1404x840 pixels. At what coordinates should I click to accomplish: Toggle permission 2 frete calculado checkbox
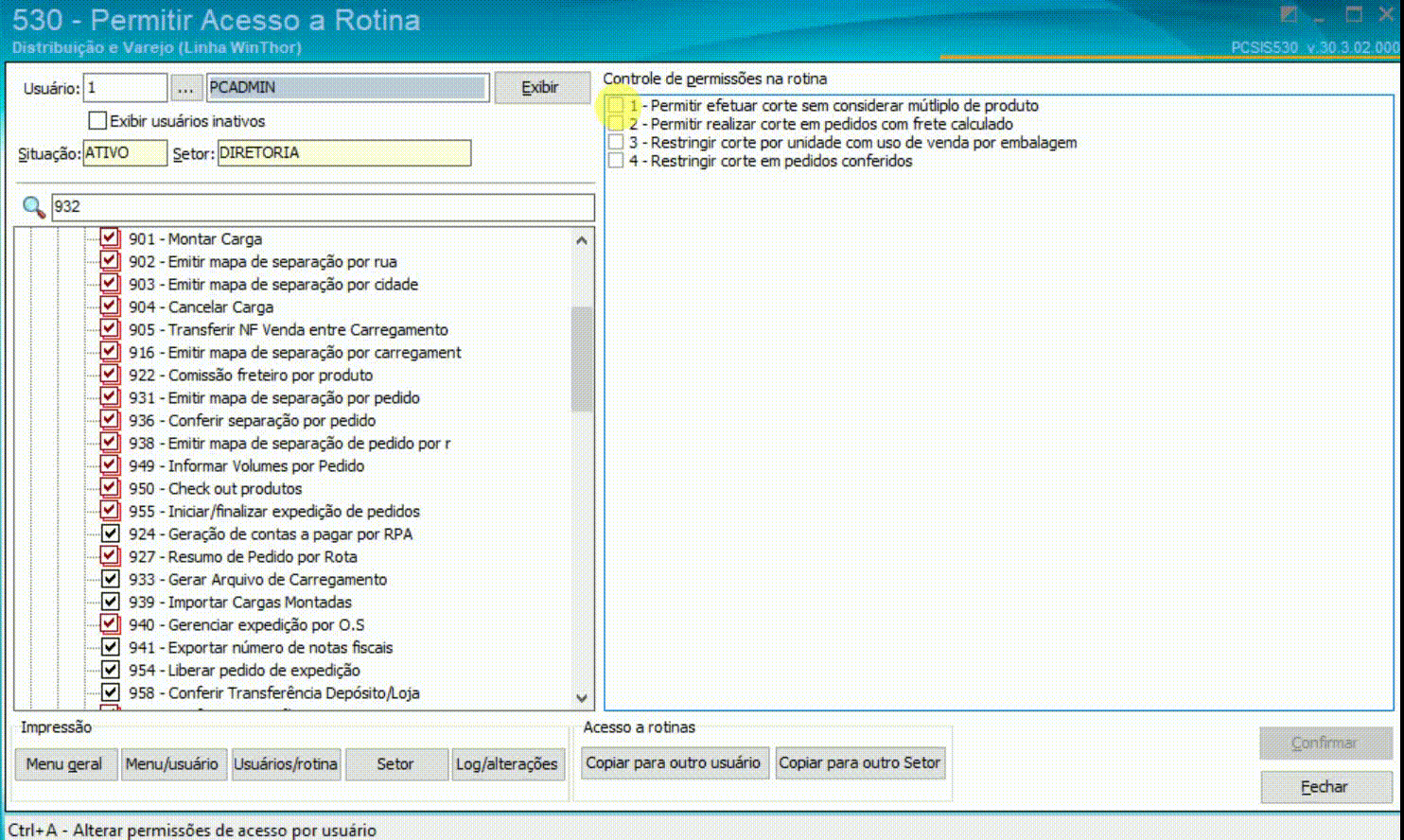coord(616,124)
